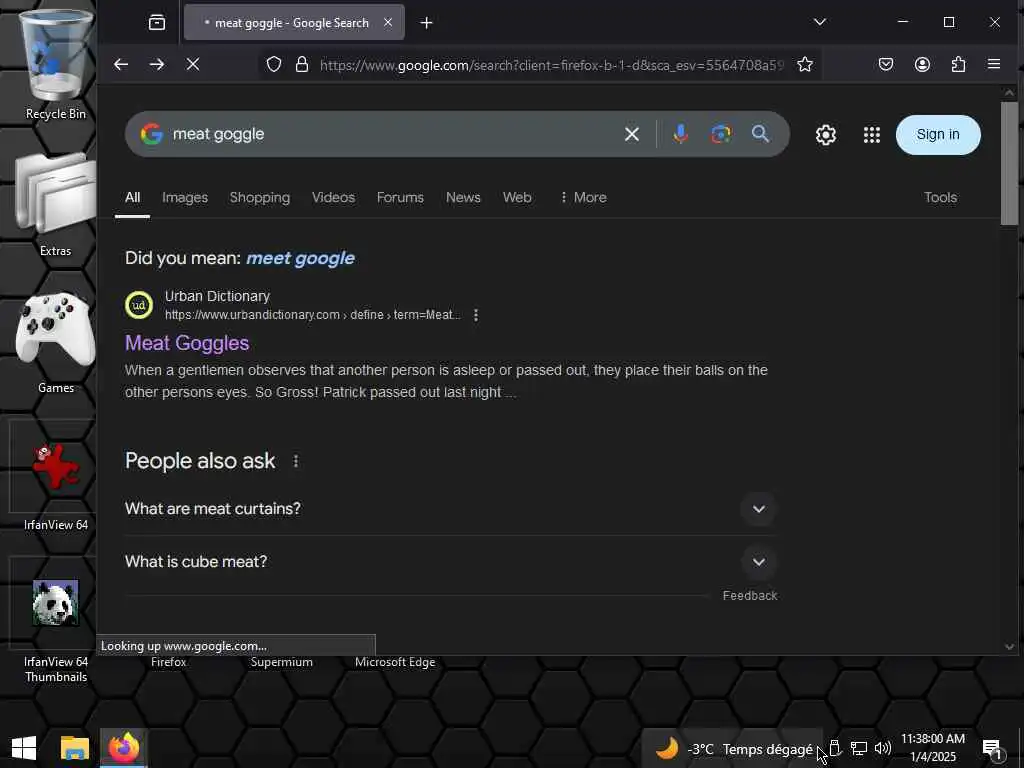The width and height of the screenshot is (1024, 768).
Task: Open options beside People also ask
Action: point(296,461)
